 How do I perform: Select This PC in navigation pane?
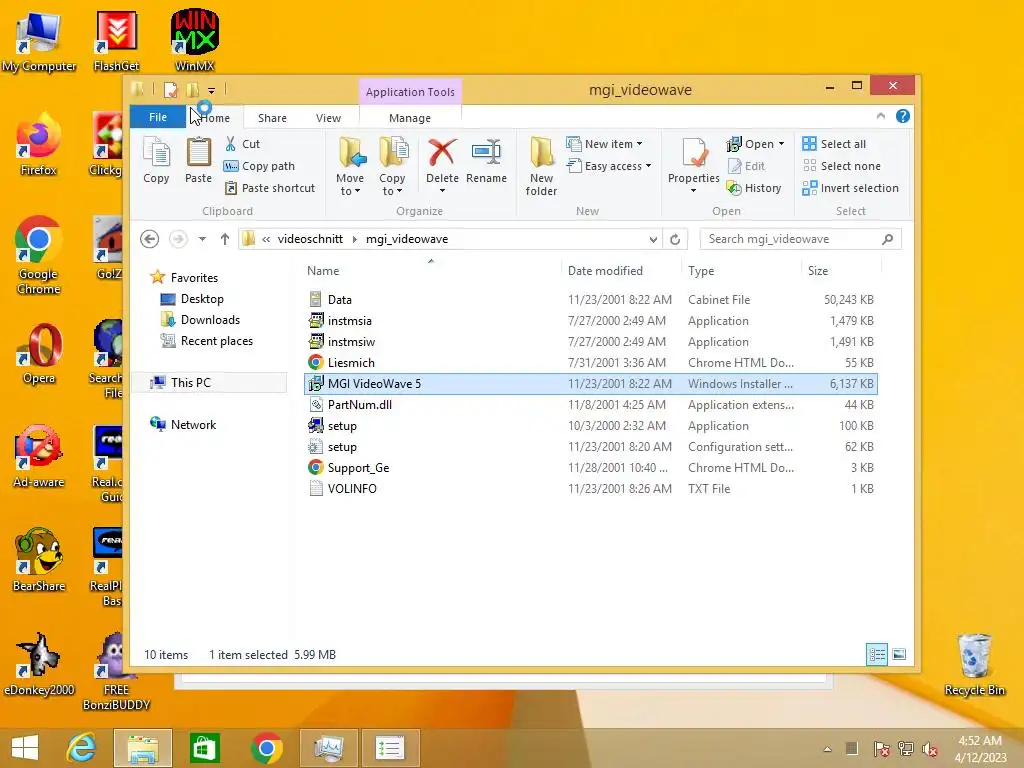point(210,383)
